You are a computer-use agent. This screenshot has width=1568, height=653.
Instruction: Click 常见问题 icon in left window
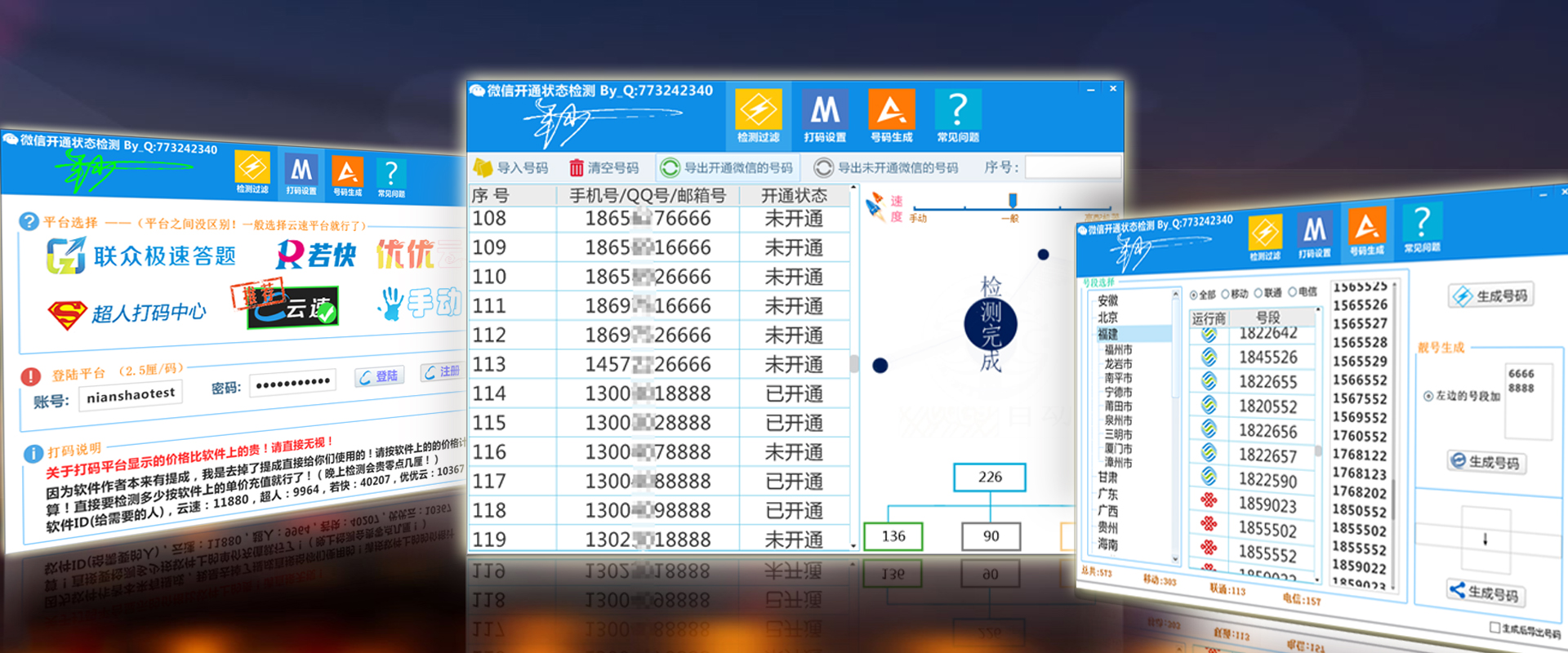[x=391, y=179]
